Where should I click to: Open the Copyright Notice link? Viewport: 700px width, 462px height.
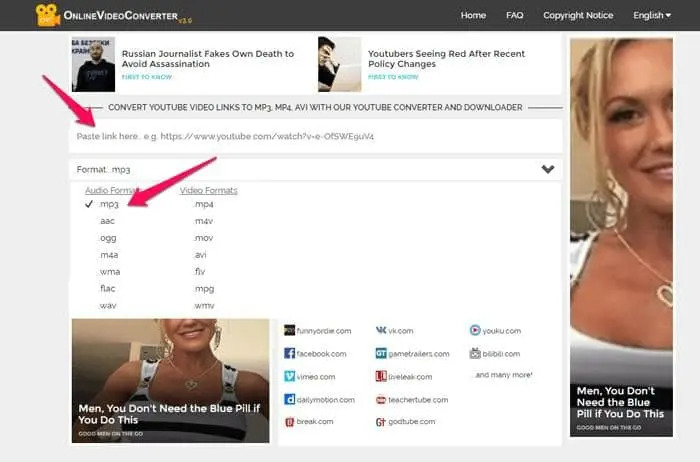[x=578, y=15]
